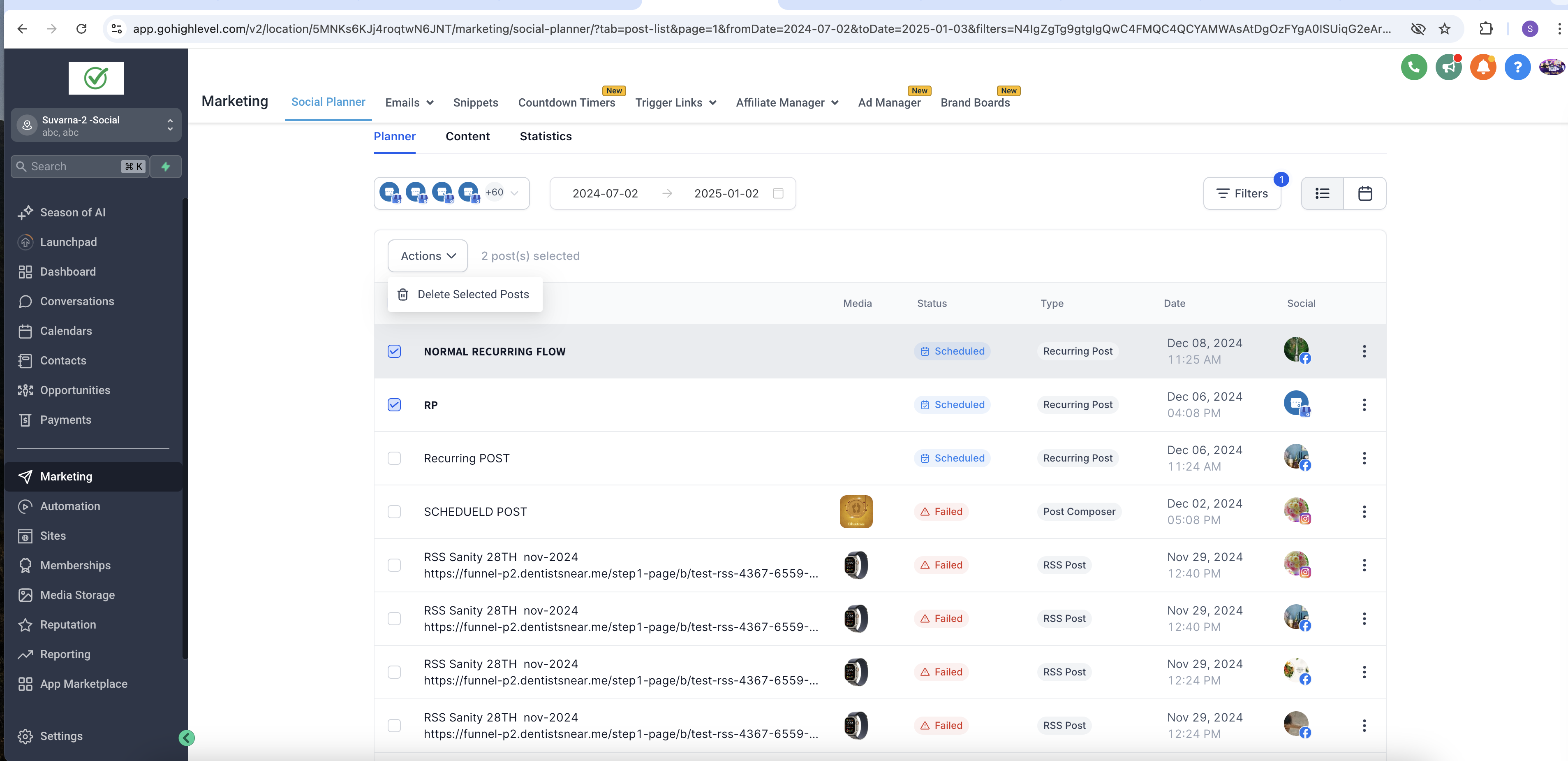Open the Snippets tab
This screenshot has width=1568, height=761.
click(x=475, y=103)
